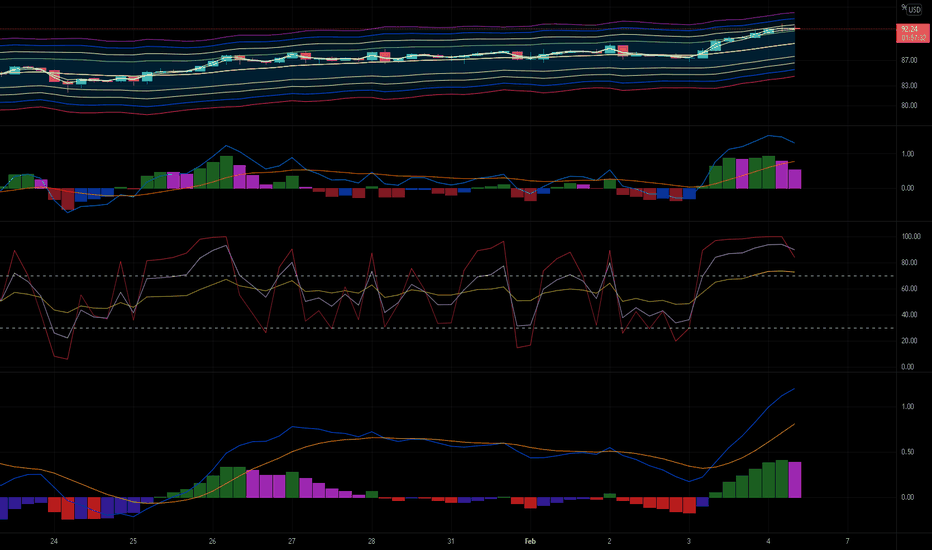Select the upper dotted level line in oscillator pane

pyautogui.click(x=447, y=276)
